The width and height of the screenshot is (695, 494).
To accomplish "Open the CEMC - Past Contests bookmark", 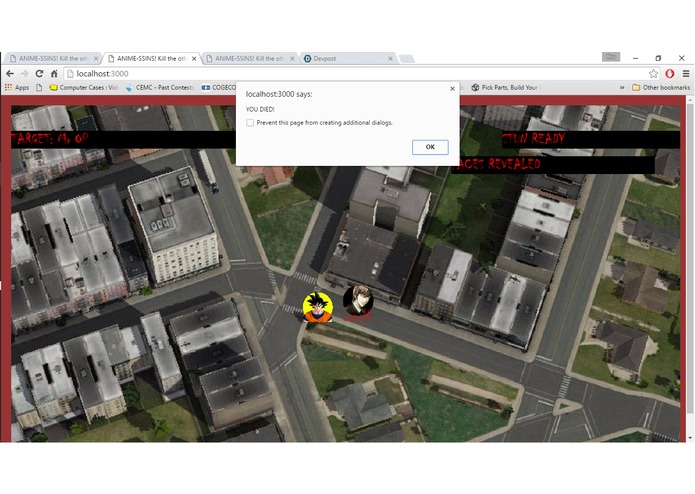I will click(x=160, y=88).
